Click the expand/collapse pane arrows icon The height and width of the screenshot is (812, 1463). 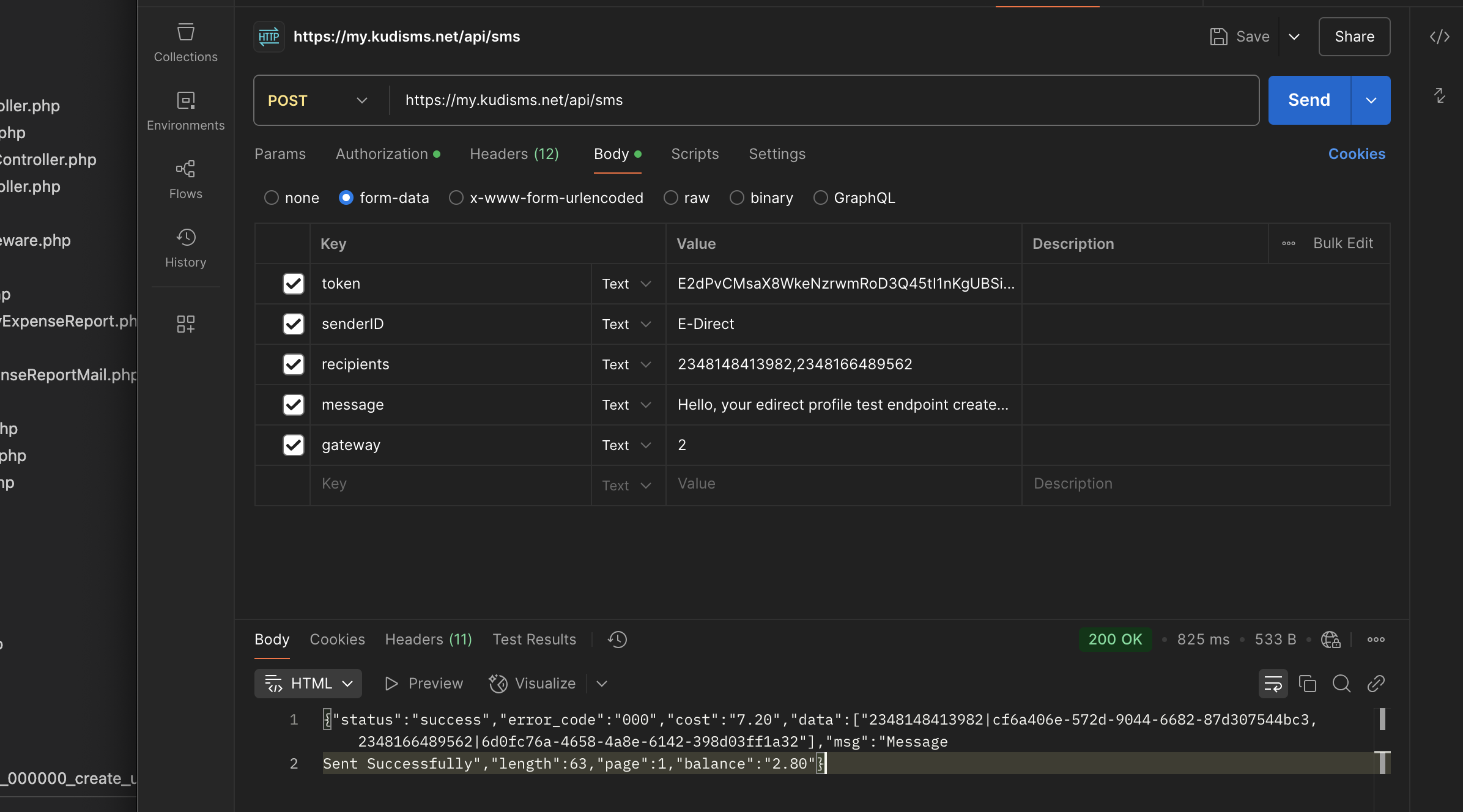click(x=1439, y=95)
